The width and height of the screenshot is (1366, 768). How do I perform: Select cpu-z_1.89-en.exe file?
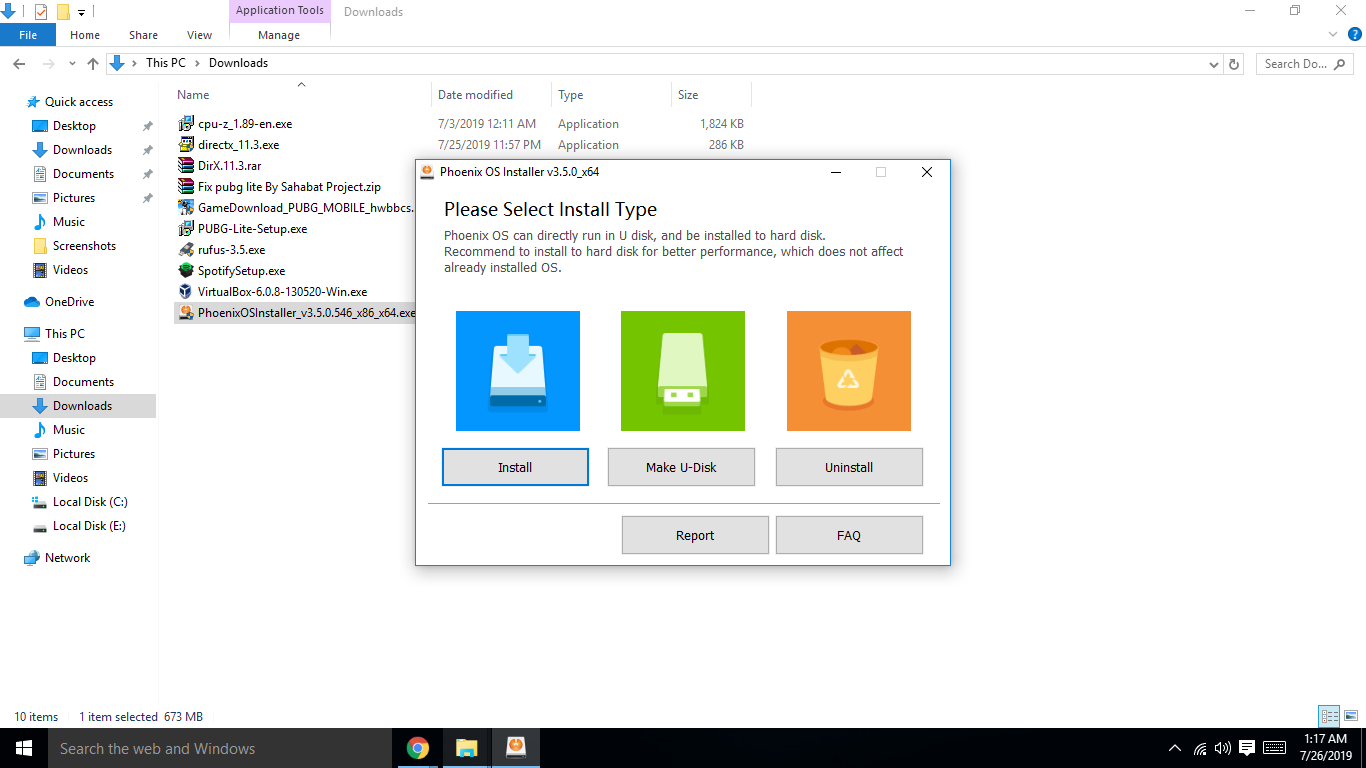coord(245,124)
